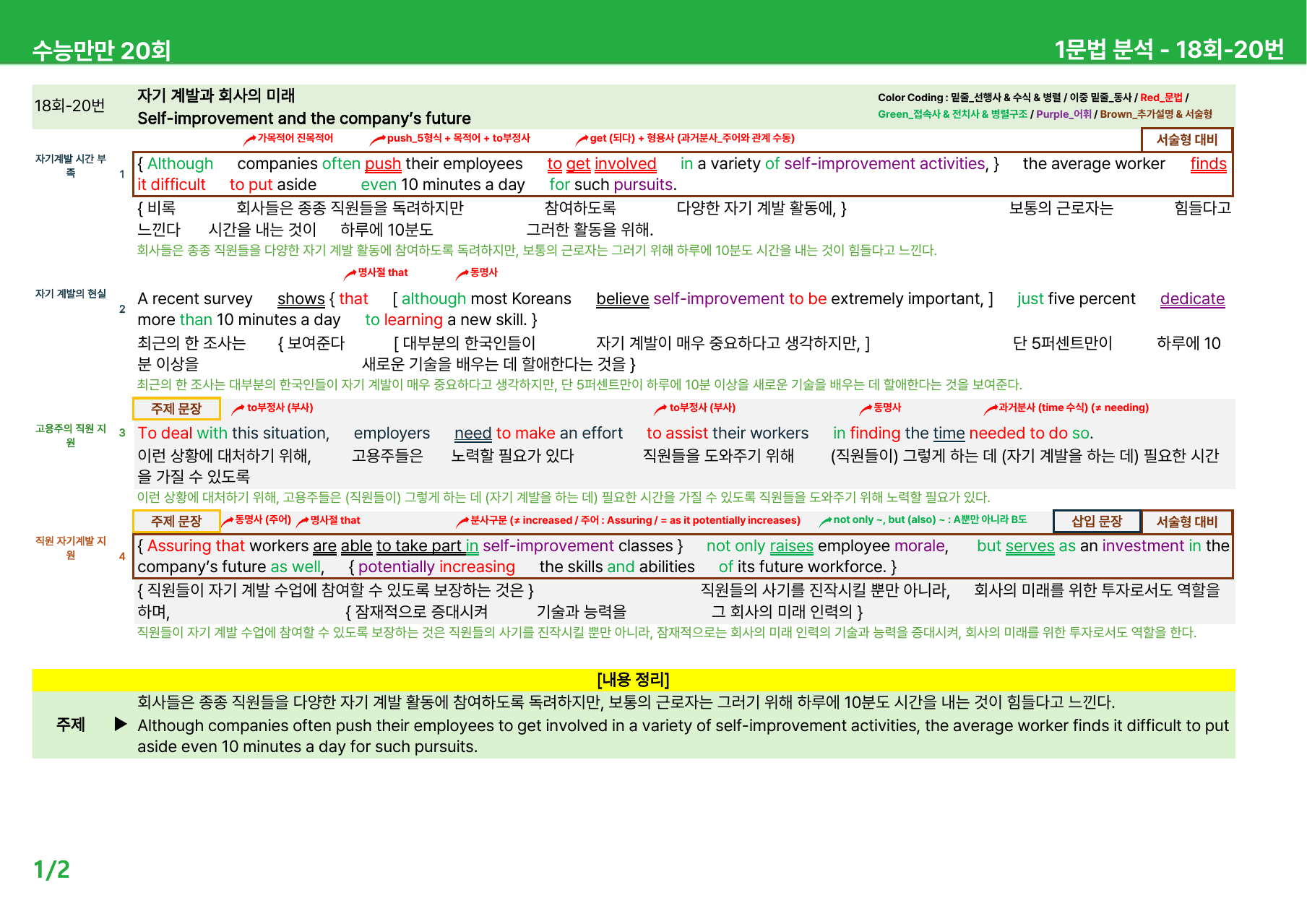
Task: Click the underlined verb believe in sentence 2
Action: point(622,299)
